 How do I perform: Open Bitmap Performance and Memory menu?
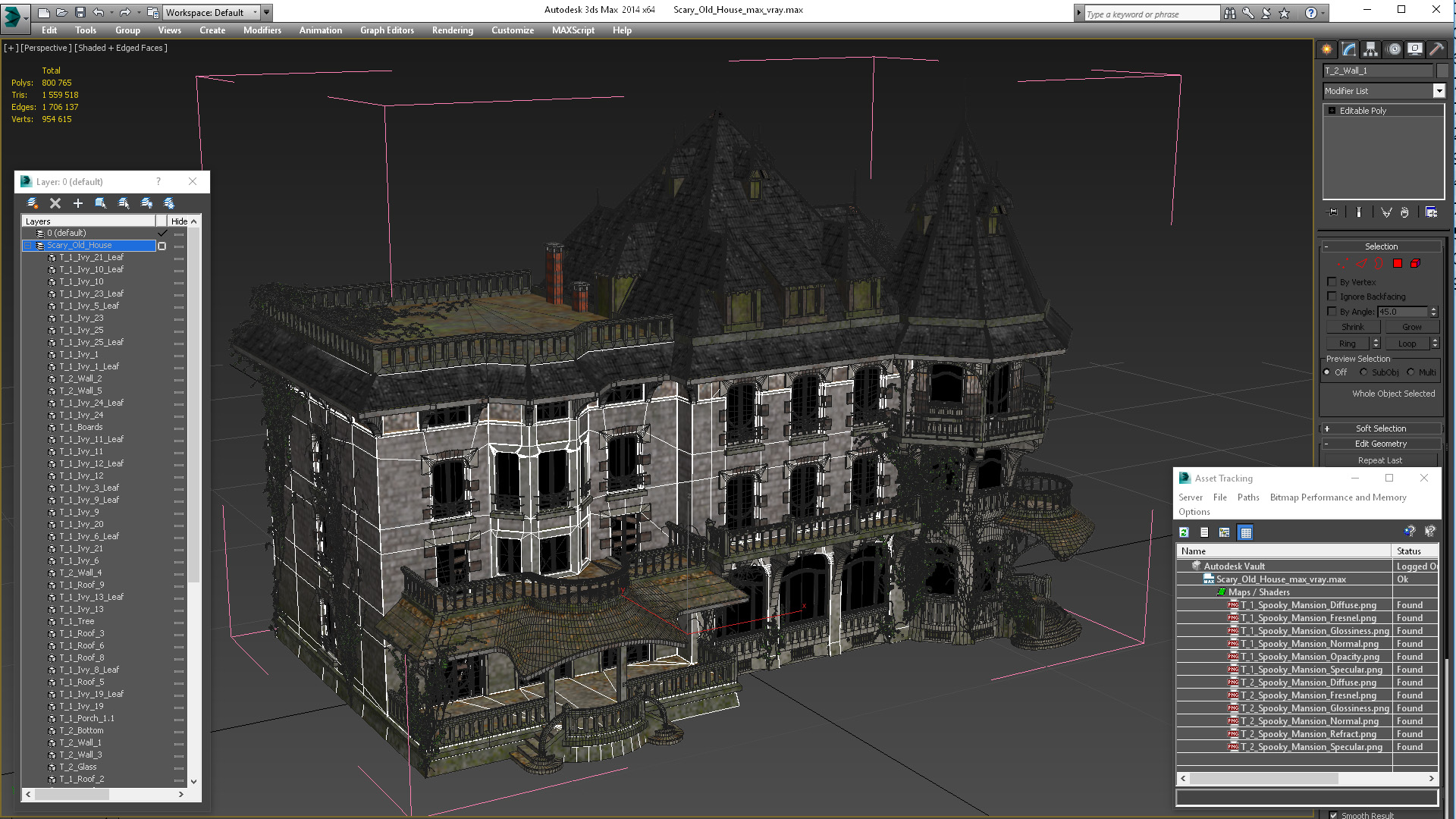point(1338,497)
